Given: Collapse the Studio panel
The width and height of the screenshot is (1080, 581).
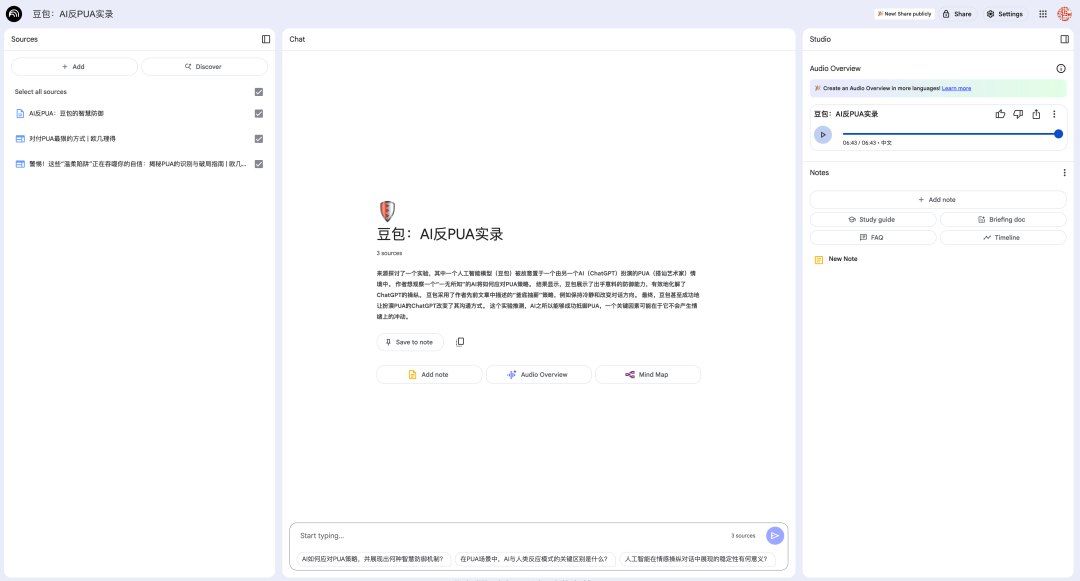Looking at the screenshot, I should (1064, 39).
